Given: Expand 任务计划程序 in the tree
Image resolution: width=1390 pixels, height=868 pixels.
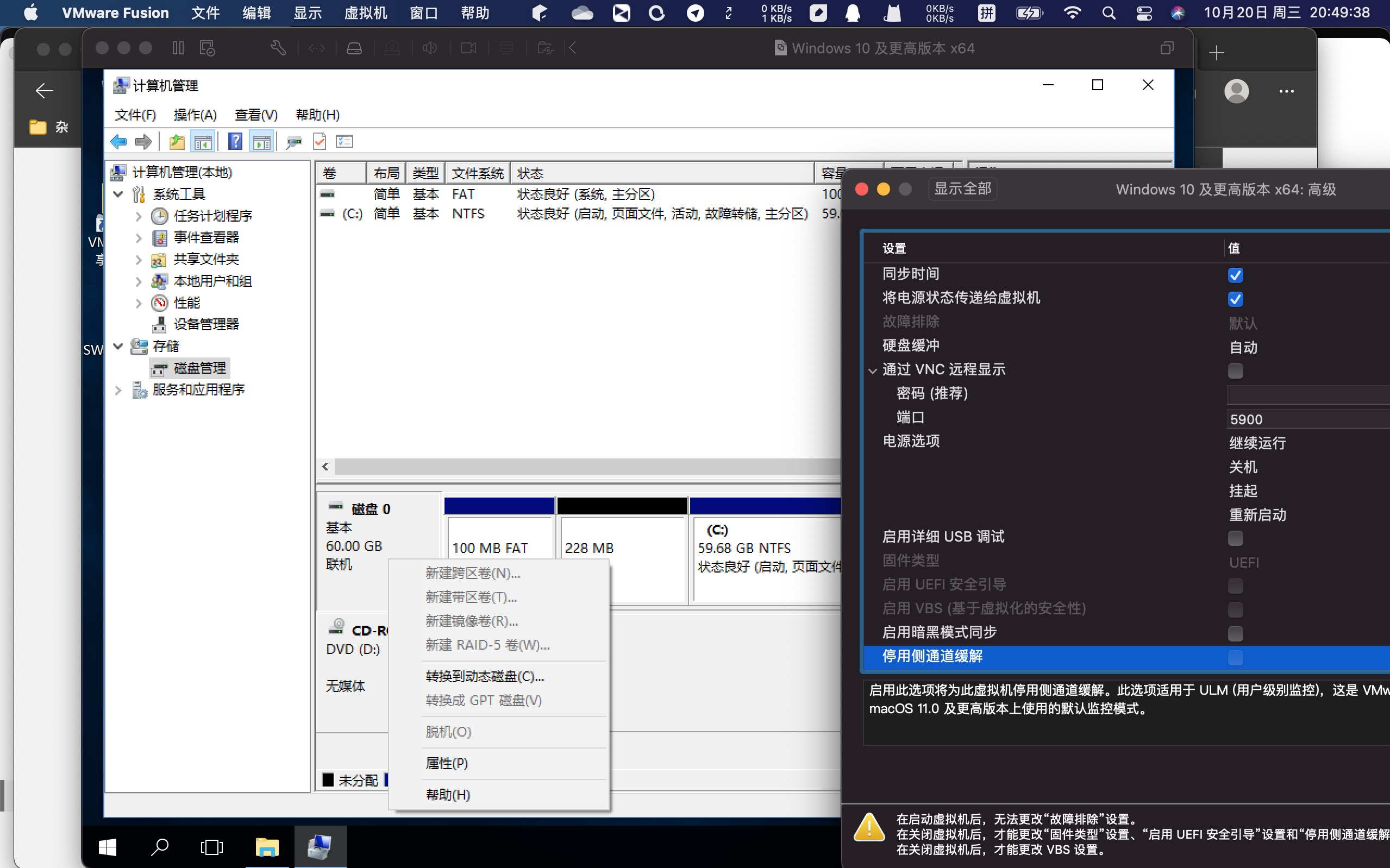Looking at the screenshot, I should coord(138,216).
